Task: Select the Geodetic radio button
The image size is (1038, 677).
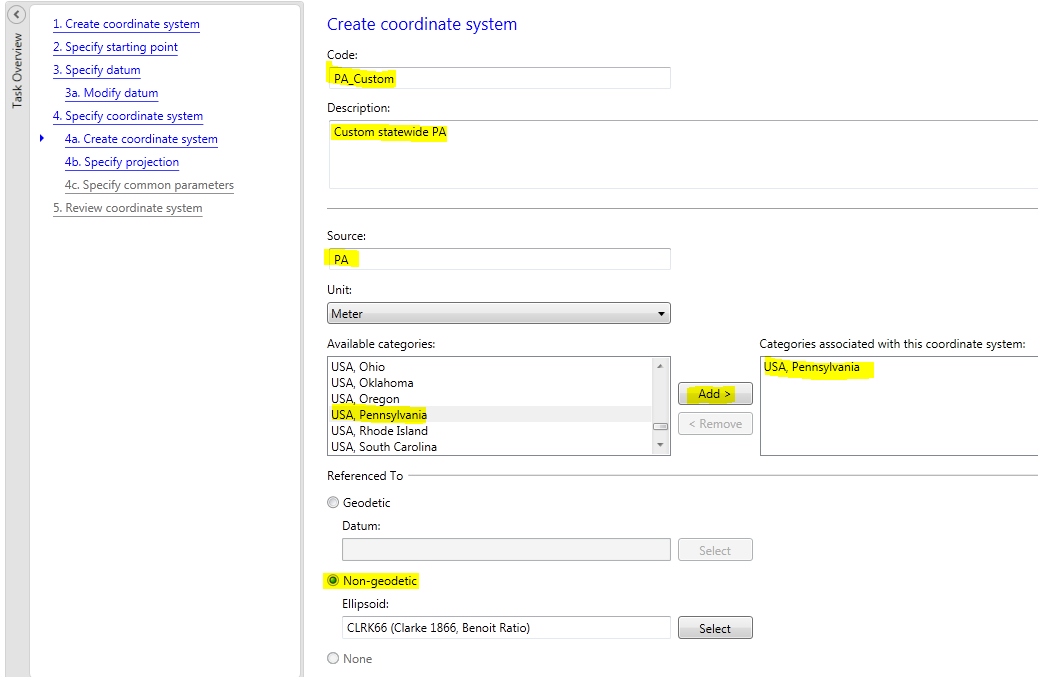Action: coord(333,503)
